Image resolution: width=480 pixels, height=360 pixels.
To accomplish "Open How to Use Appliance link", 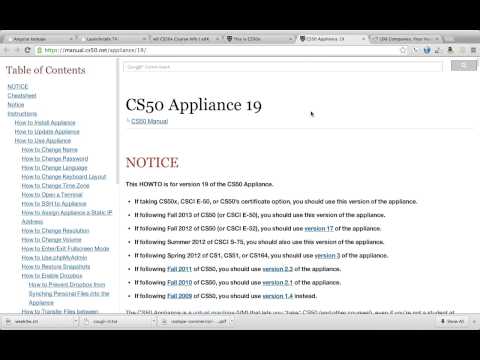I will (x=43, y=141).
